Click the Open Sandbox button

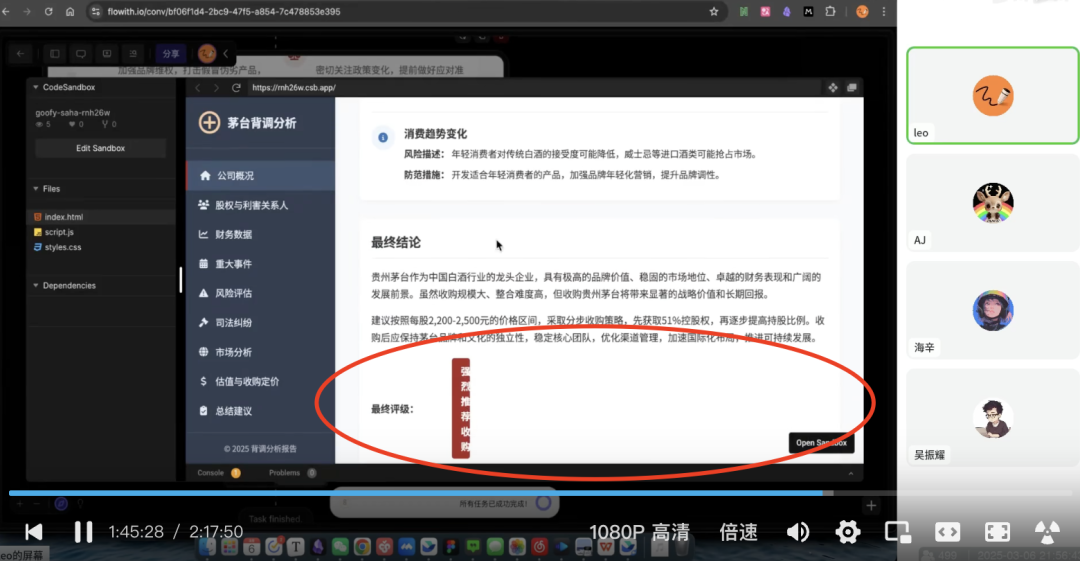(x=821, y=442)
